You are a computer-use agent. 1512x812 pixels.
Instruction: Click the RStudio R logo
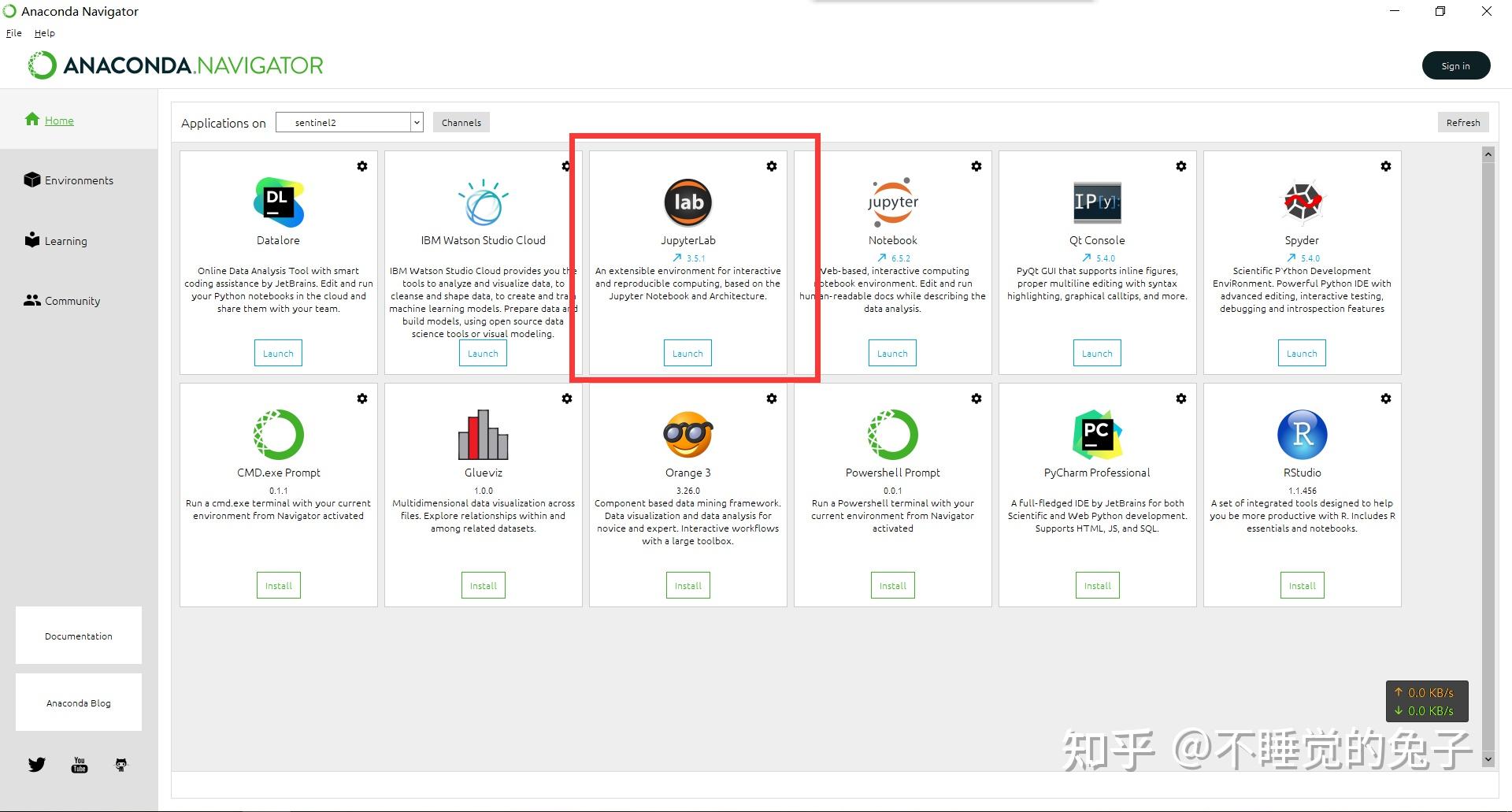(x=1303, y=435)
